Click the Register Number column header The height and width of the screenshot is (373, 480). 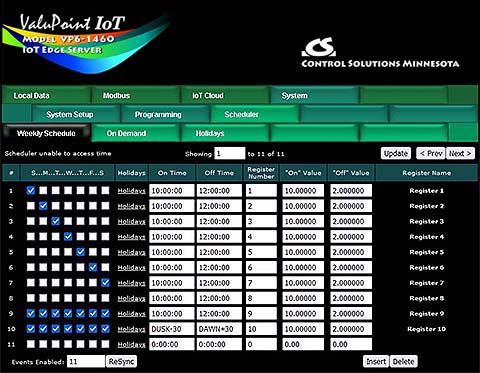[x=261, y=173]
